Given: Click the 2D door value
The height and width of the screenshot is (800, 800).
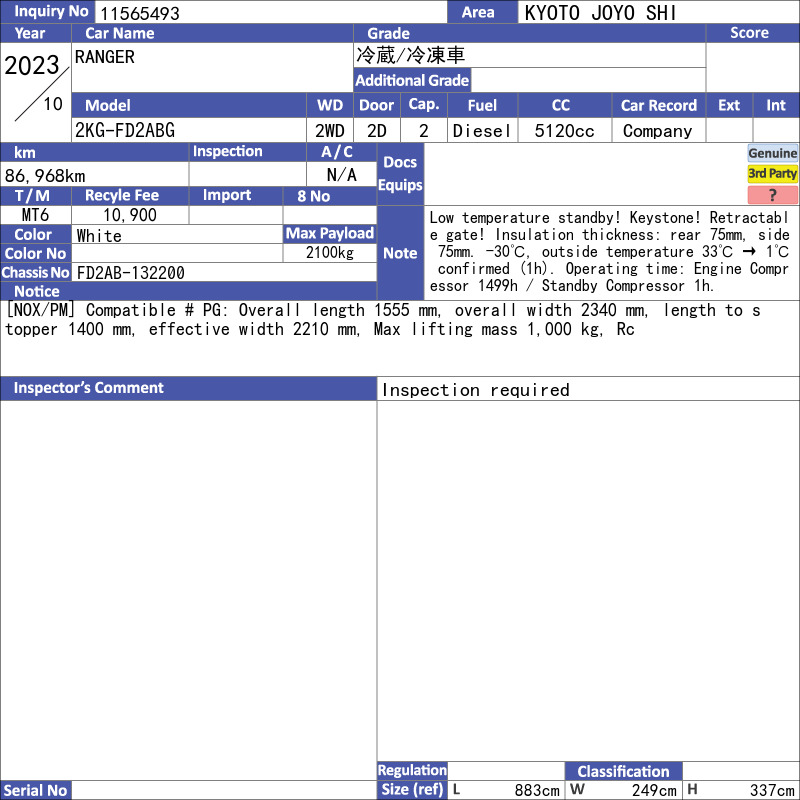Looking at the screenshot, I should 377,131.
